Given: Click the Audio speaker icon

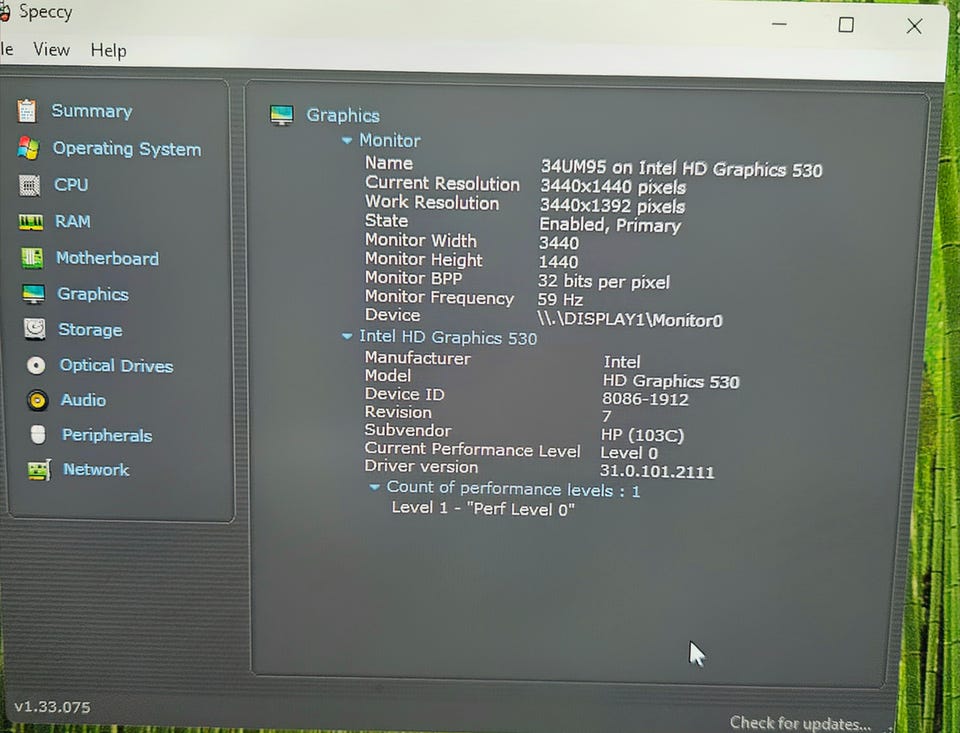Looking at the screenshot, I should coord(37,400).
